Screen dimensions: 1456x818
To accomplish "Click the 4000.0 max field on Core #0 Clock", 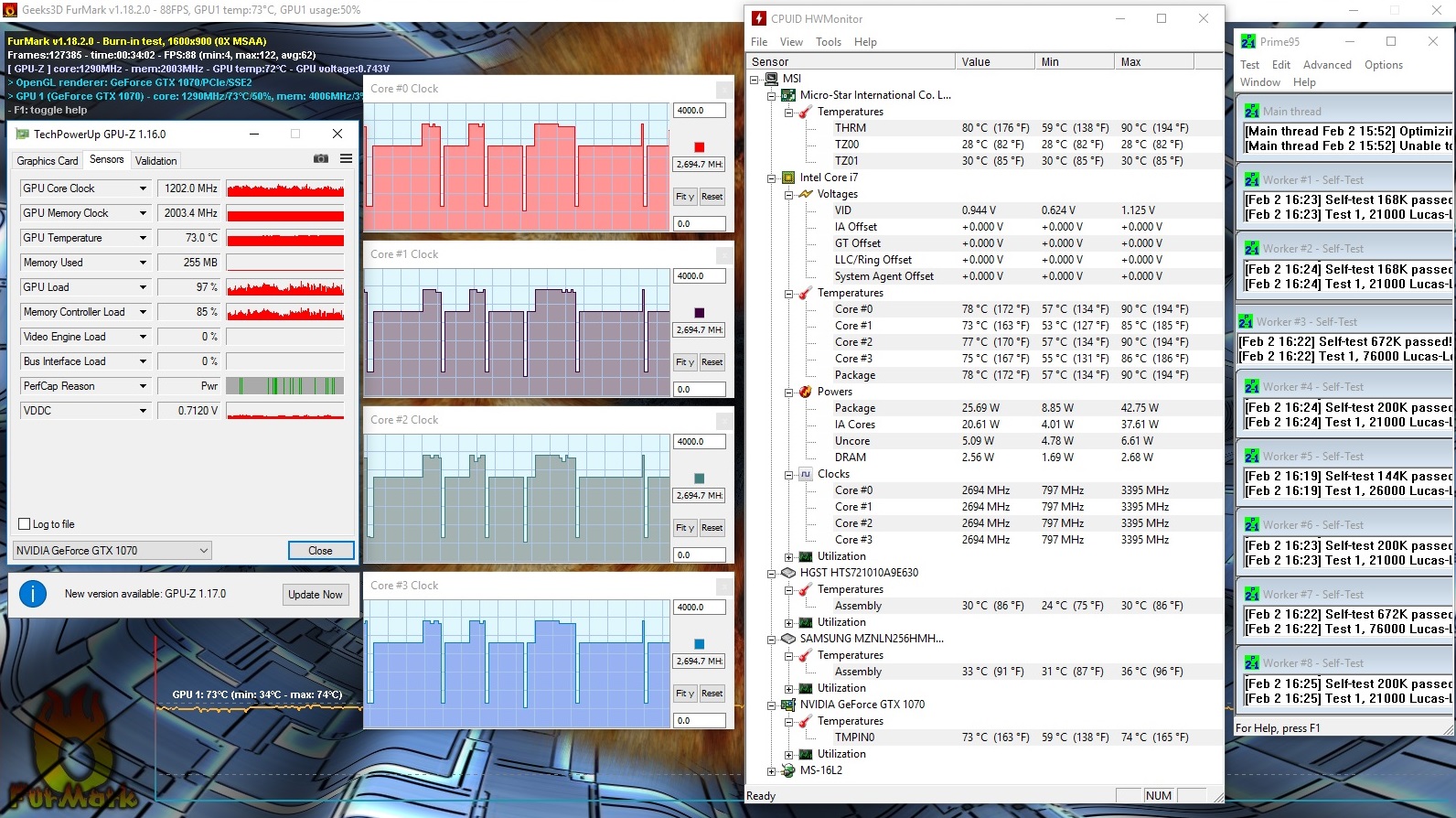I will pyautogui.click(x=700, y=111).
